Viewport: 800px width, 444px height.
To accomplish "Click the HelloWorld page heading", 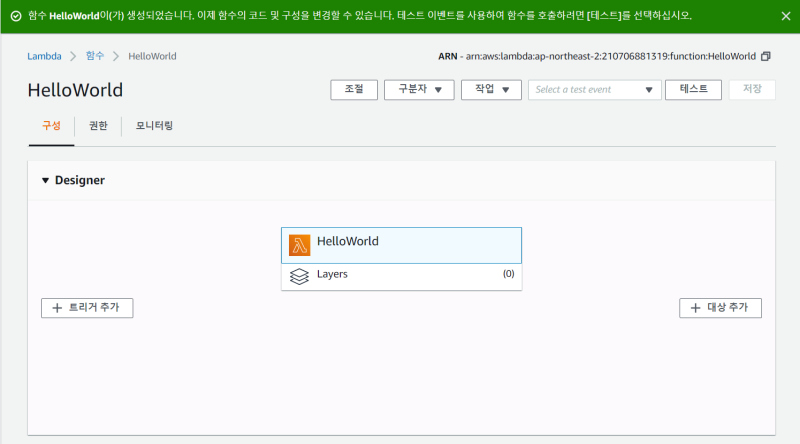I will click(76, 90).
